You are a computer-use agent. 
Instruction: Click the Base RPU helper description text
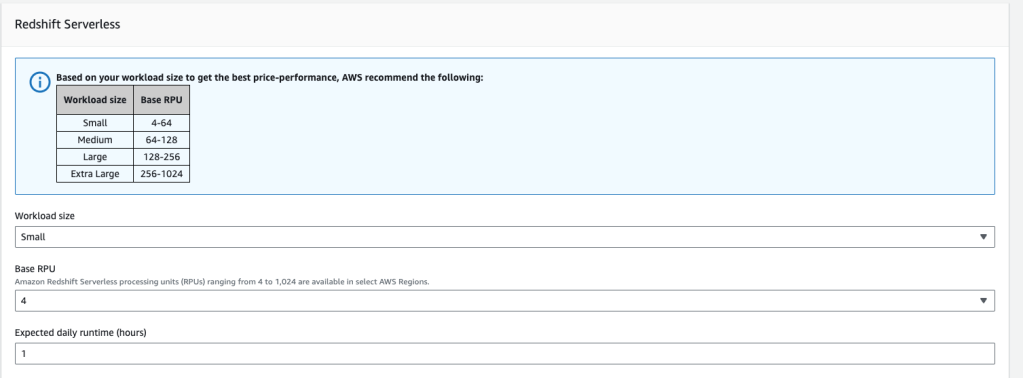tap(222, 281)
